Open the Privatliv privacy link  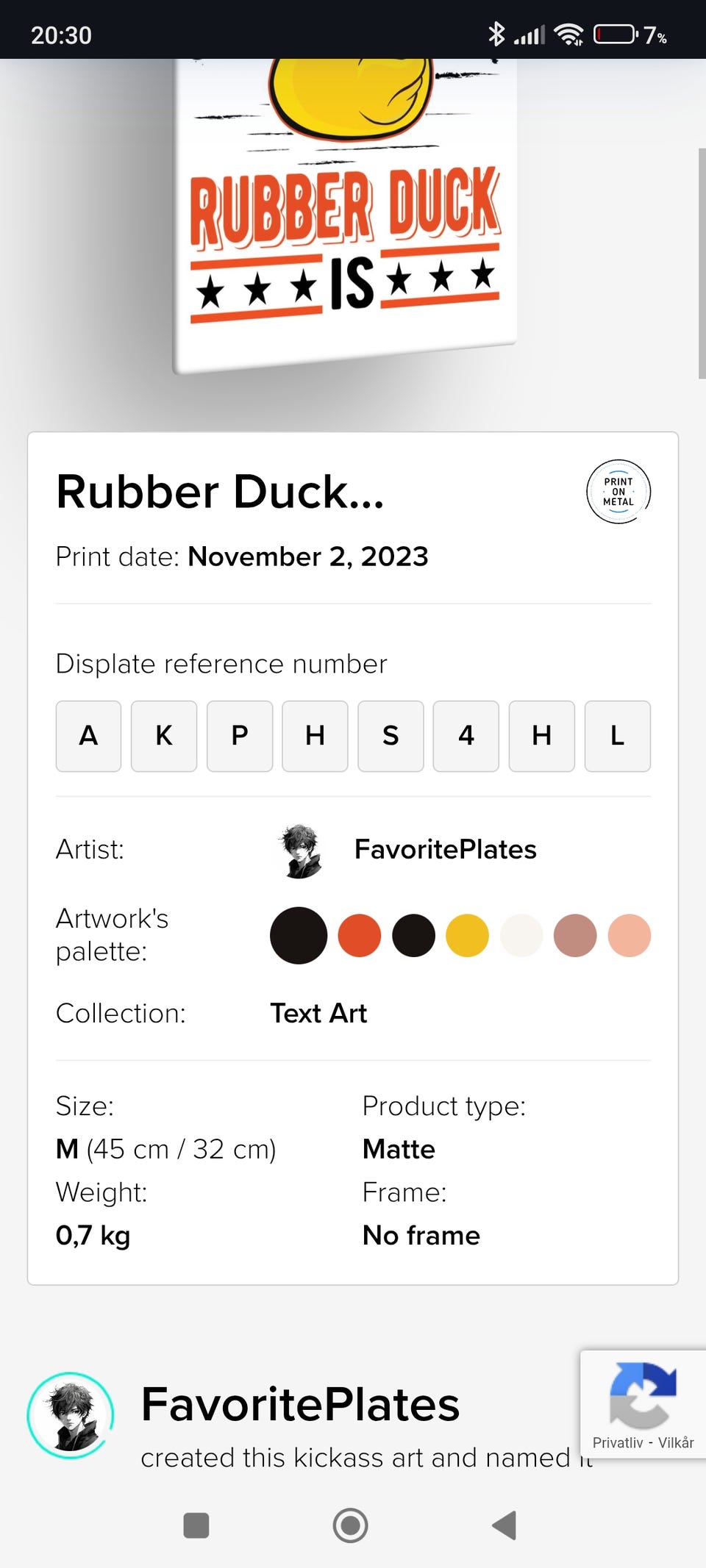[x=617, y=1443]
